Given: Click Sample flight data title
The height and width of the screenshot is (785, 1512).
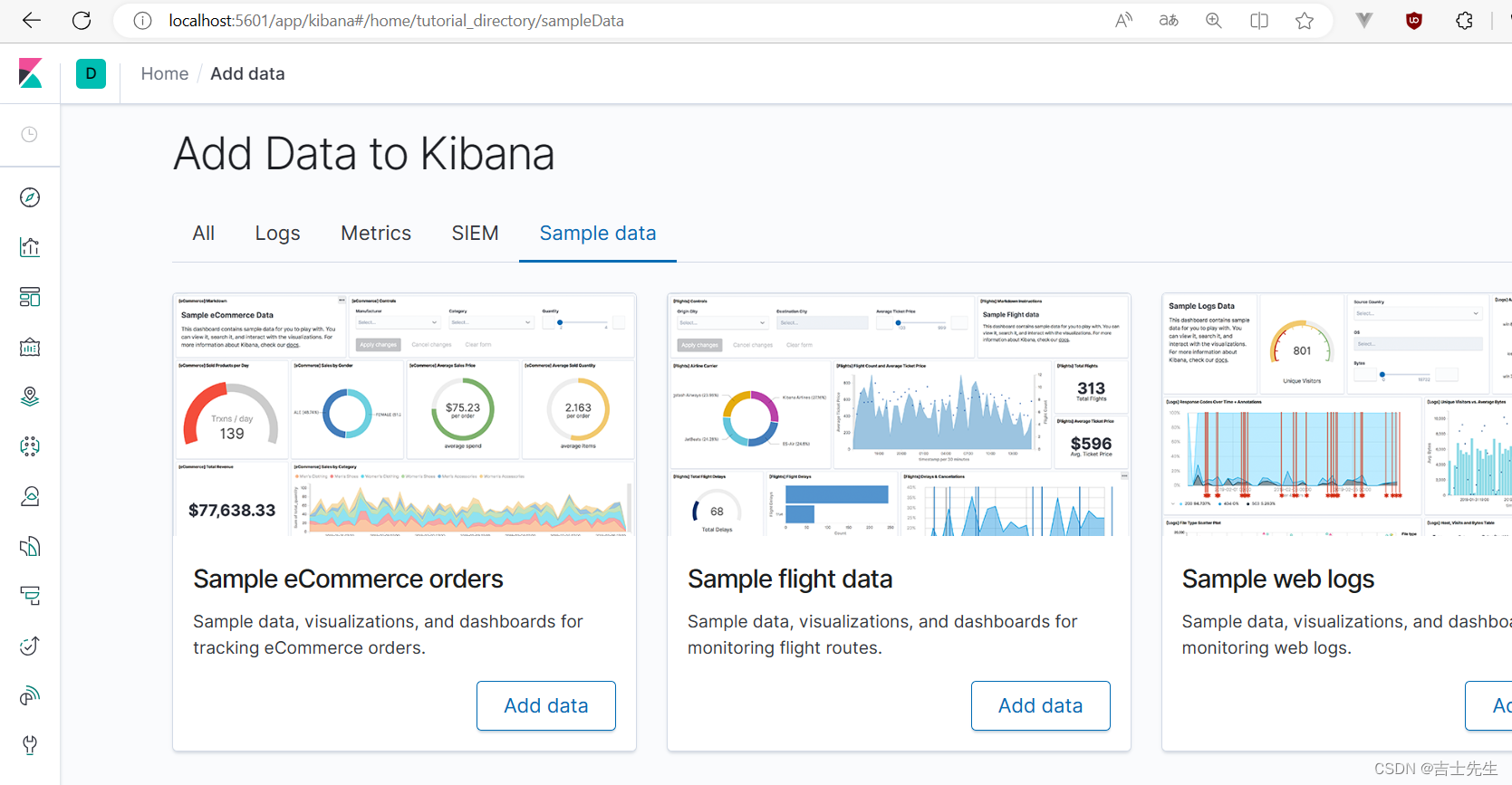Looking at the screenshot, I should click(790, 579).
